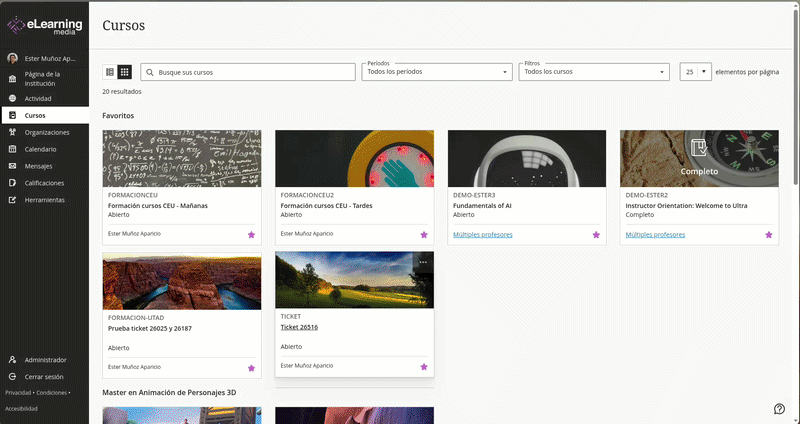Screen dimensions: 800x424
Task: Go to Página de la Institución
Action: click(42, 79)
